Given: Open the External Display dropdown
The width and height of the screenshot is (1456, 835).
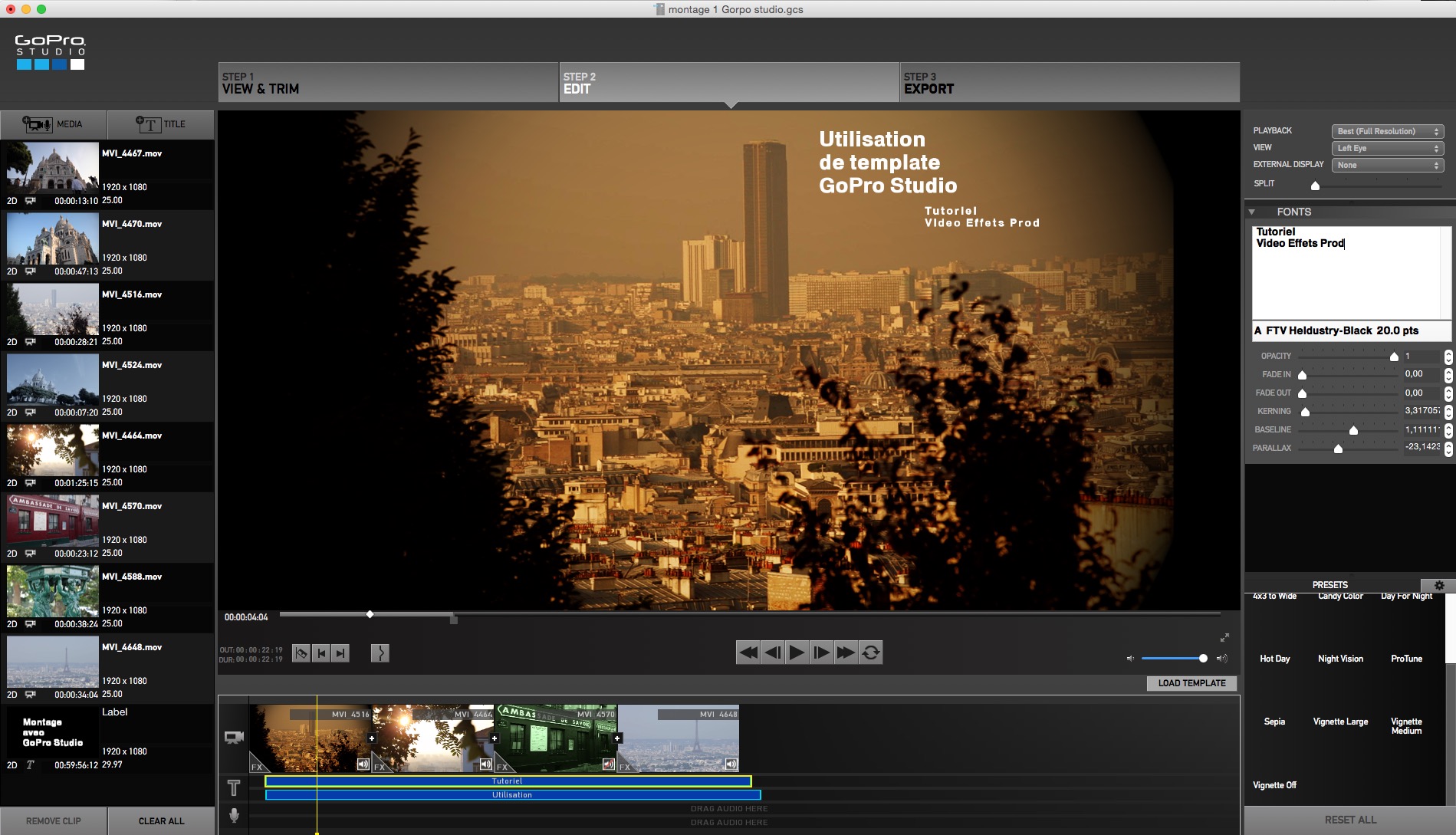Looking at the screenshot, I should pyautogui.click(x=1388, y=165).
